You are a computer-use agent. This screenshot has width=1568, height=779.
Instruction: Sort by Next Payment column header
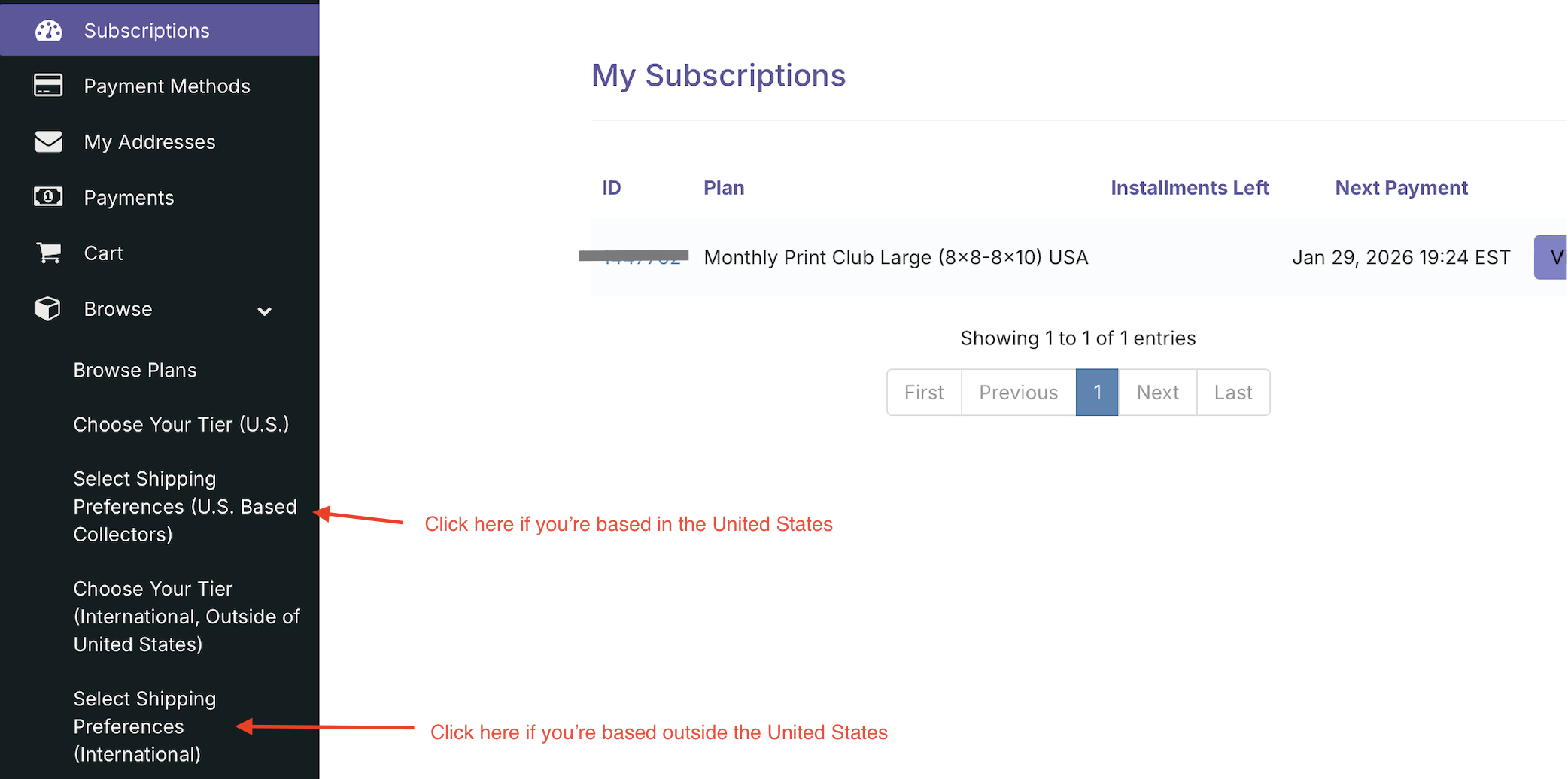1401,188
